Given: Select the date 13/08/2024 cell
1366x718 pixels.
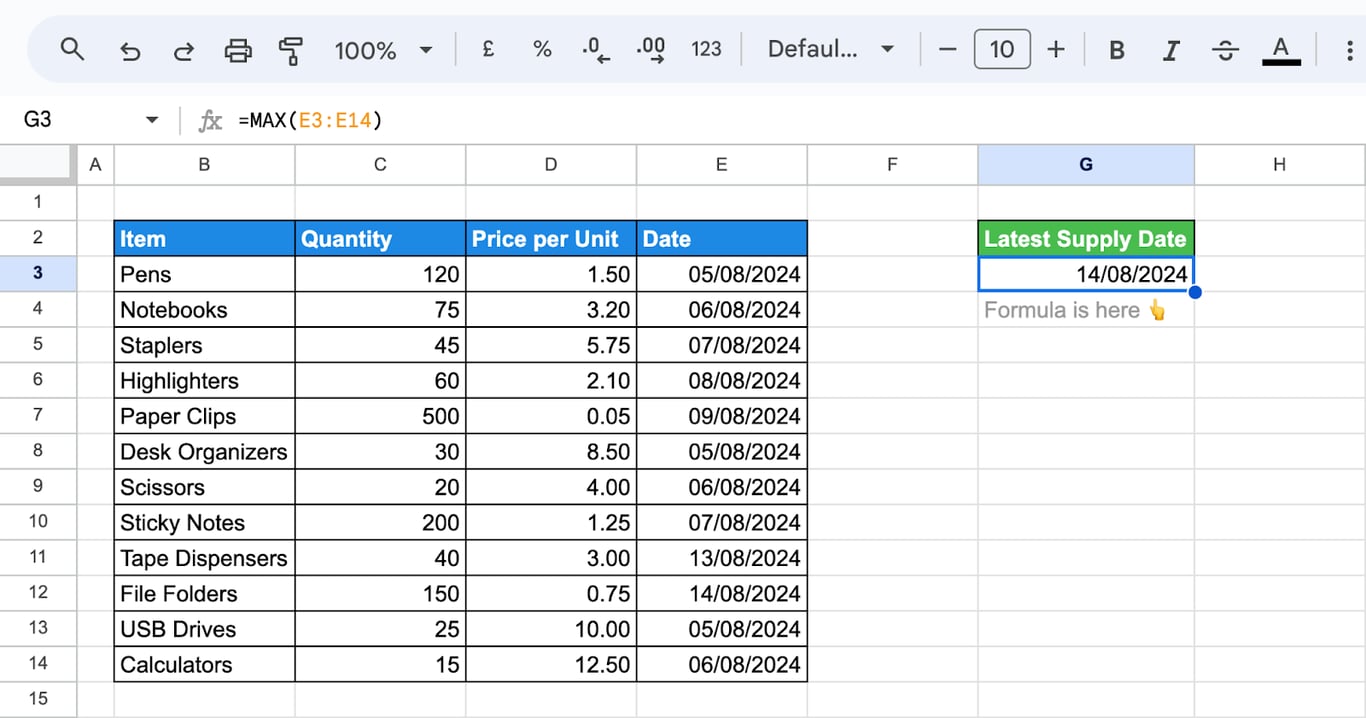Looking at the screenshot, I should (x=722, y=558).
